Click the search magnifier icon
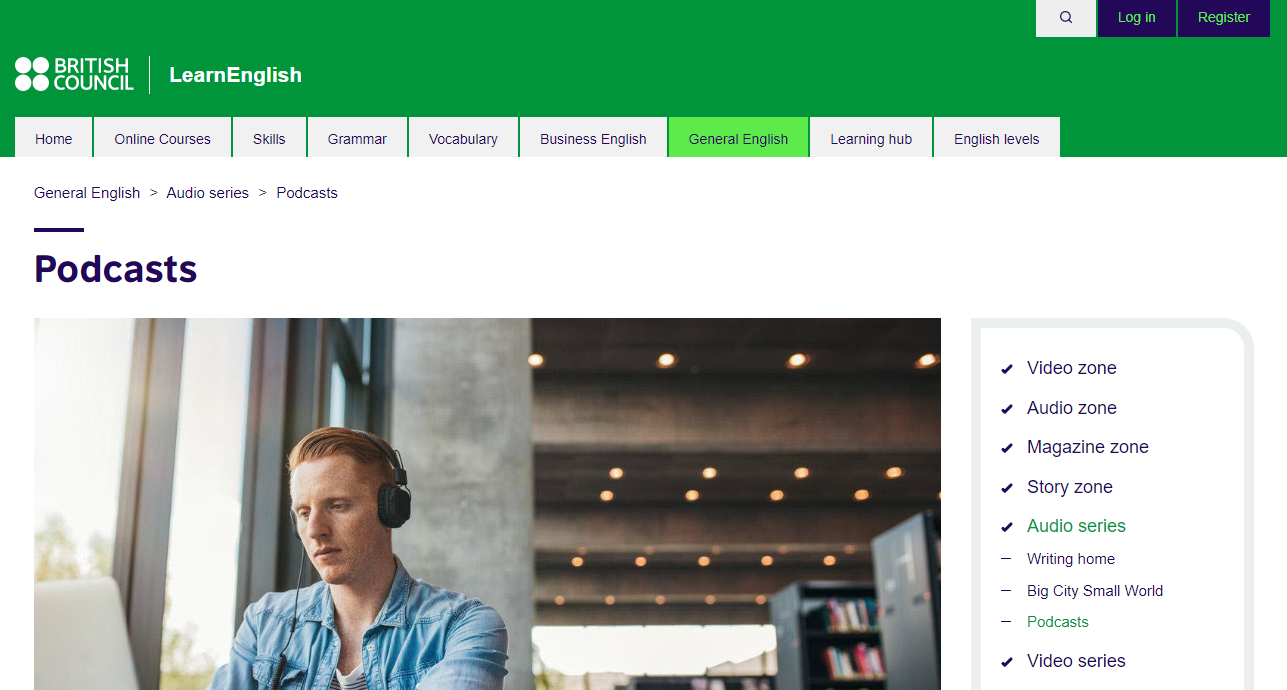The image size is (1287, 690). click(x=1066, y=17)
